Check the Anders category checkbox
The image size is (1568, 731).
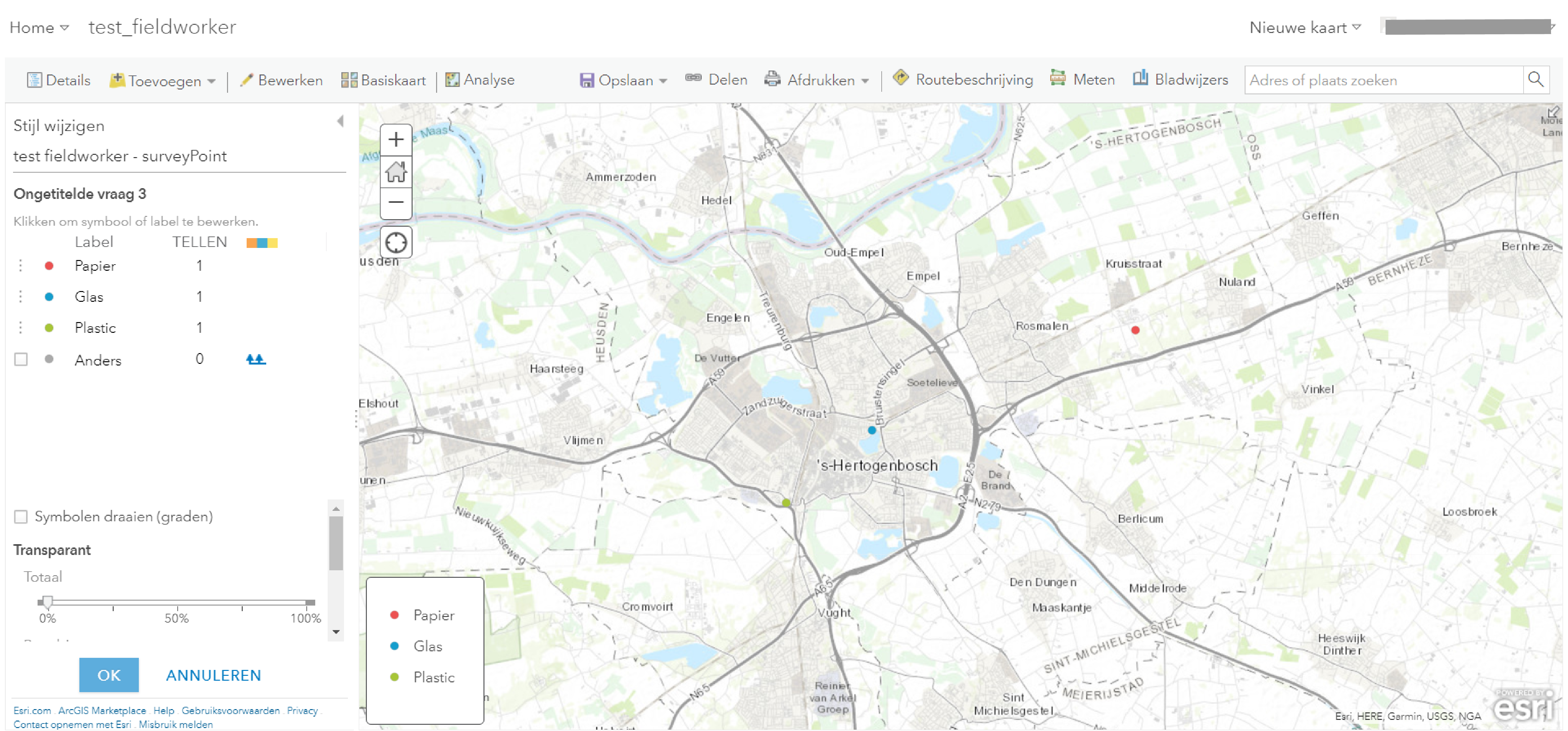[x=21, y=360]
